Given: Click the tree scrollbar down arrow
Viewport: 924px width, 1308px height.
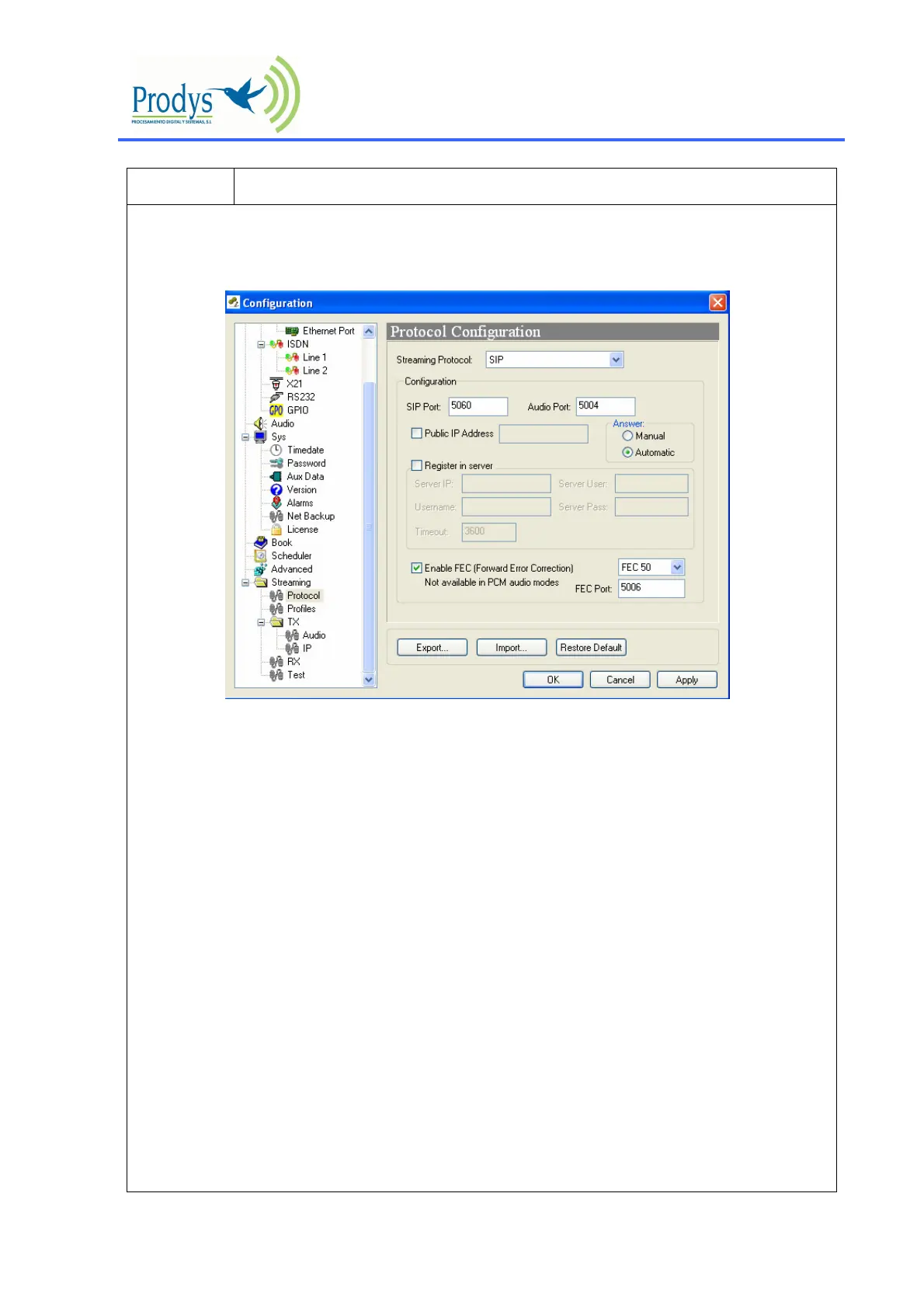Looking at the screenshot, I should pos(369,680).
